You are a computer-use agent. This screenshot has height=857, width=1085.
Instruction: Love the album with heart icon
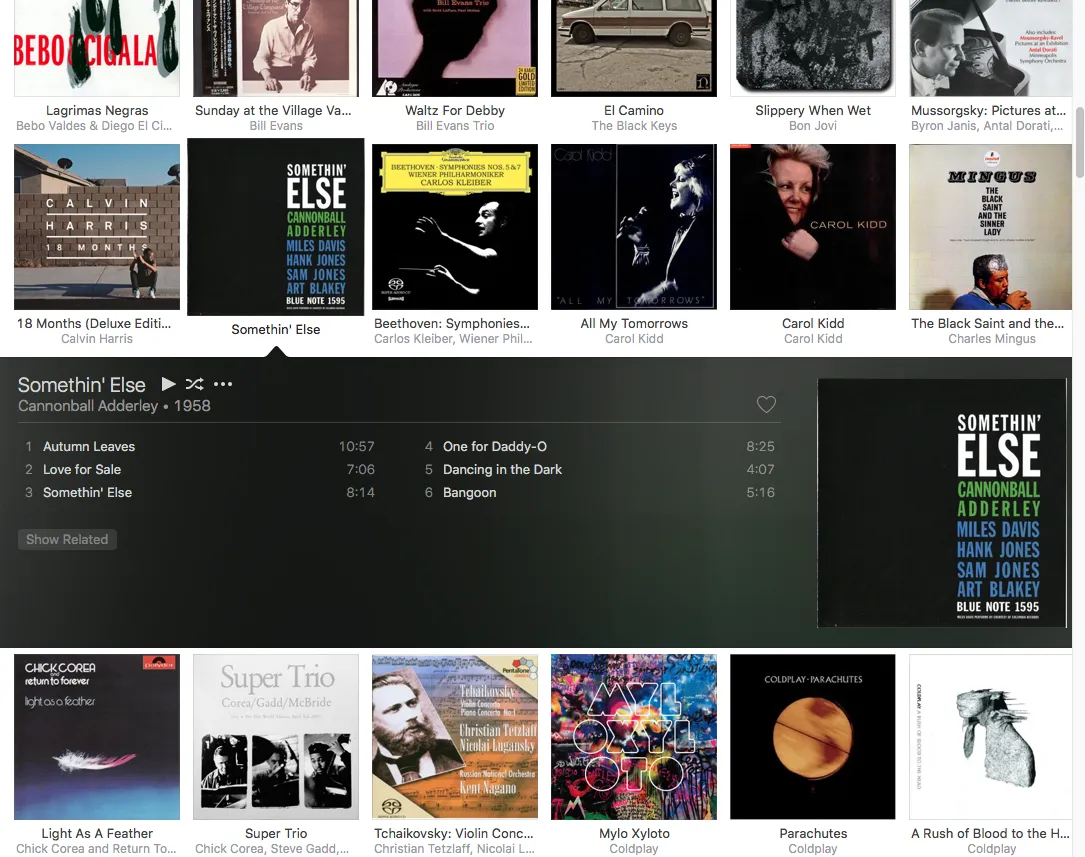click(766, 405)
